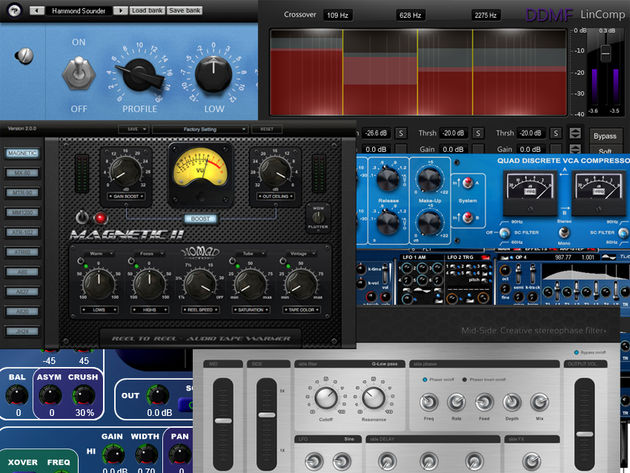Click the Gain Boost knob
The width and height of the screenshot is (630, 473).
[125, 172]
